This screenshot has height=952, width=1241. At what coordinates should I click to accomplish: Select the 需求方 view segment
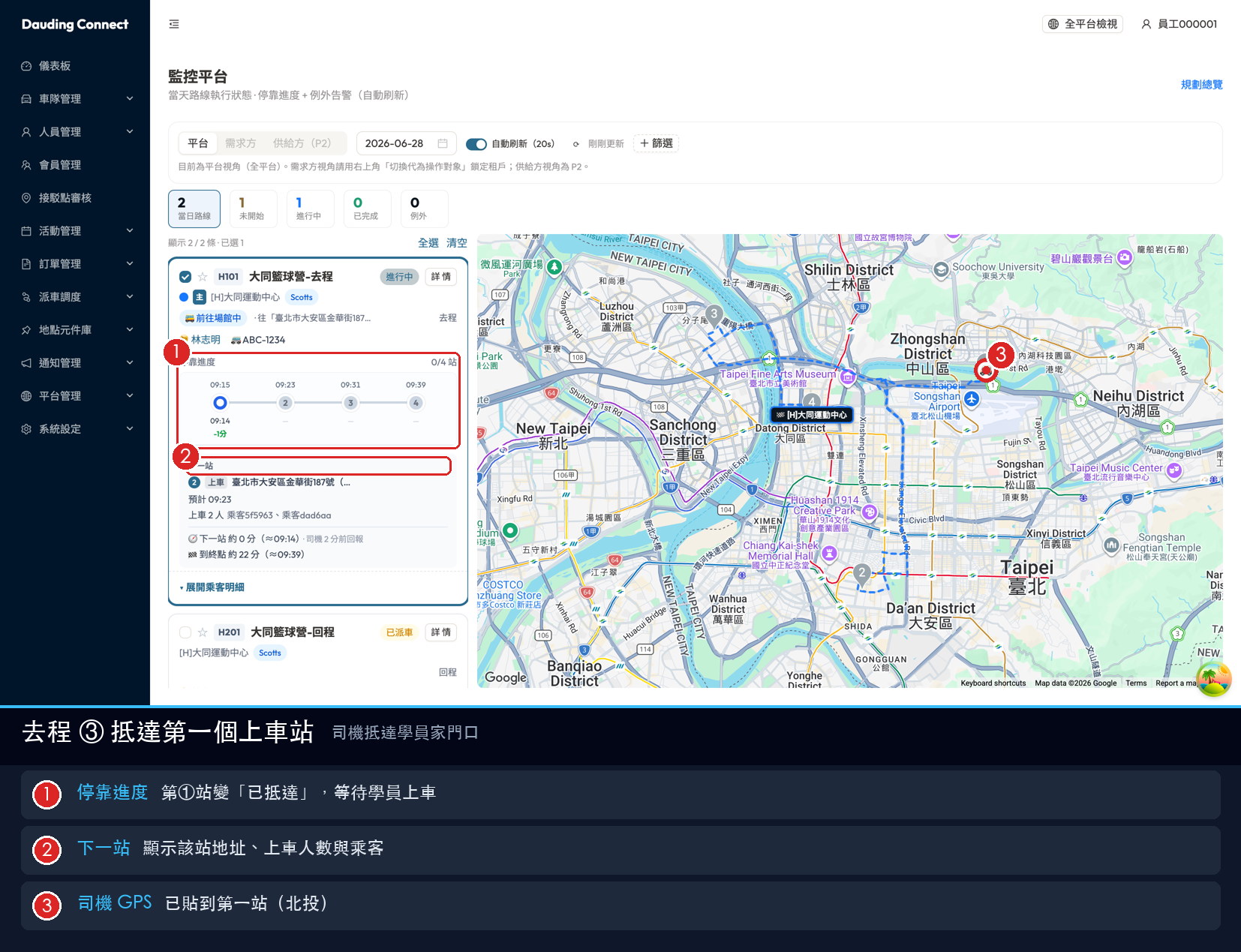click(x=241, y=143)
